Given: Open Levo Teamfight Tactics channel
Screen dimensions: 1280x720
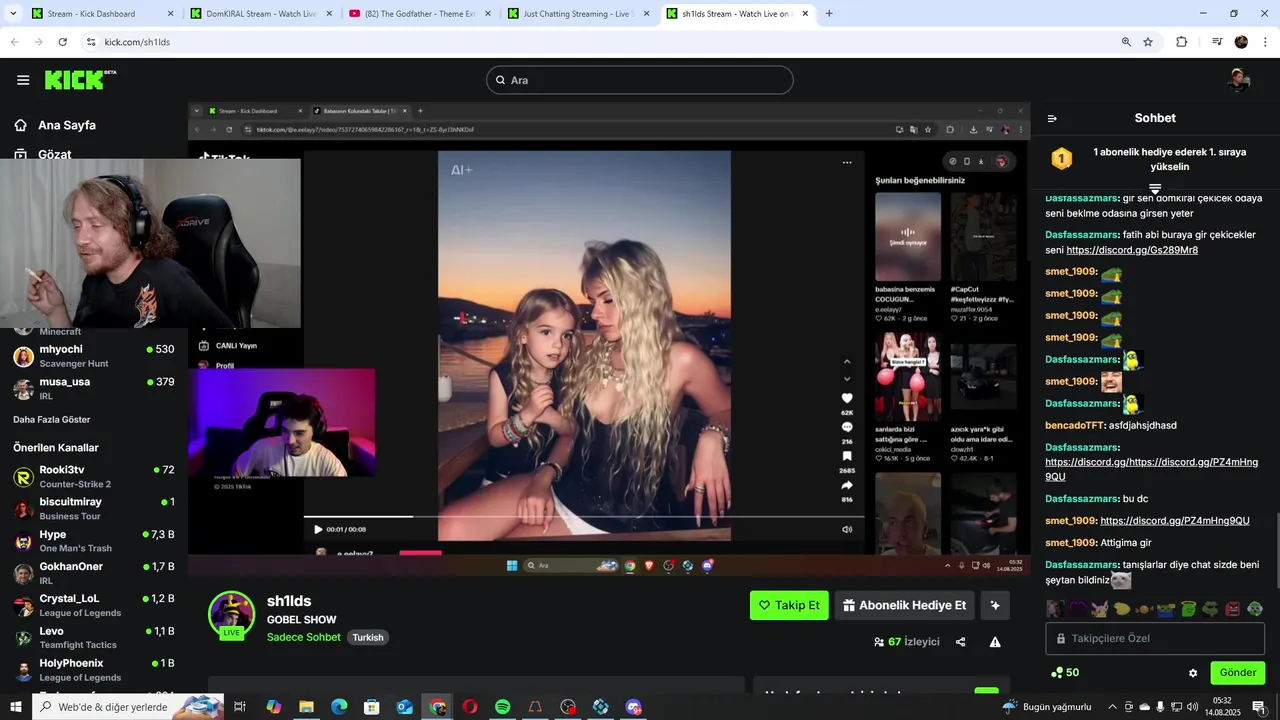Looking at the screenshot, I should pos(94,638).
